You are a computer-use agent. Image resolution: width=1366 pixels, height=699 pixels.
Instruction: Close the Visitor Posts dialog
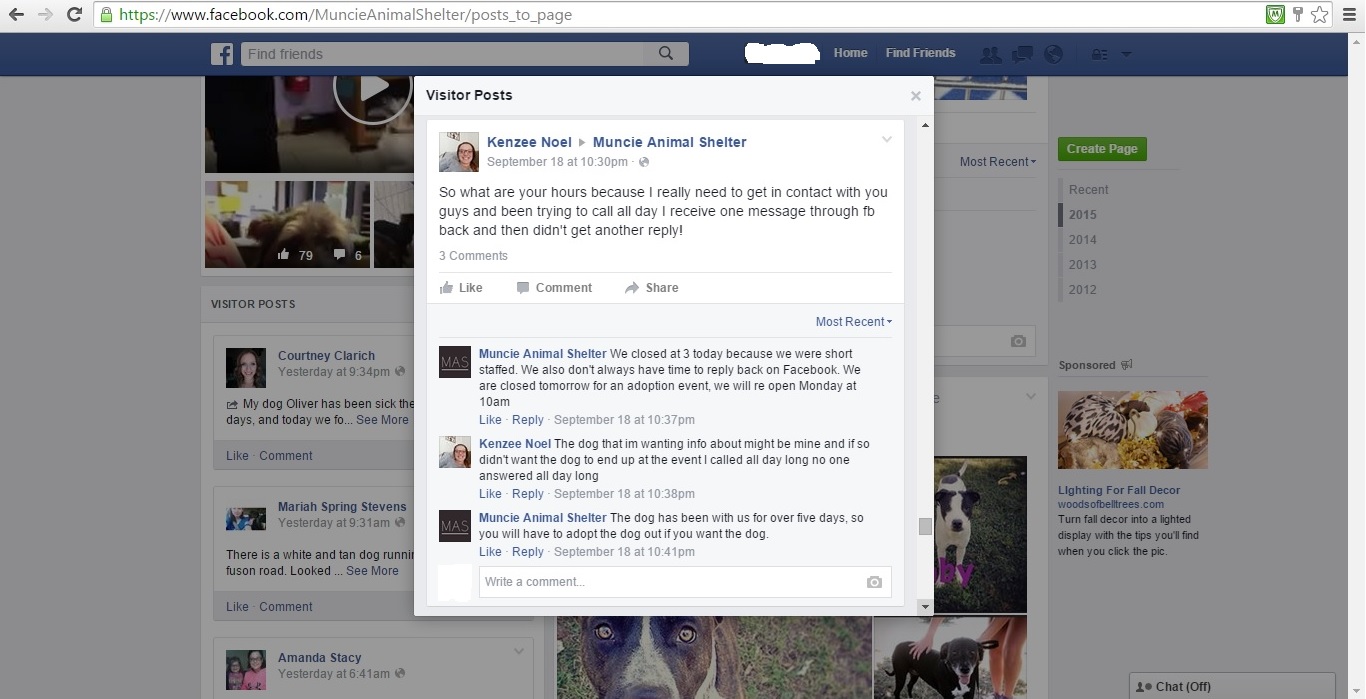916,96
